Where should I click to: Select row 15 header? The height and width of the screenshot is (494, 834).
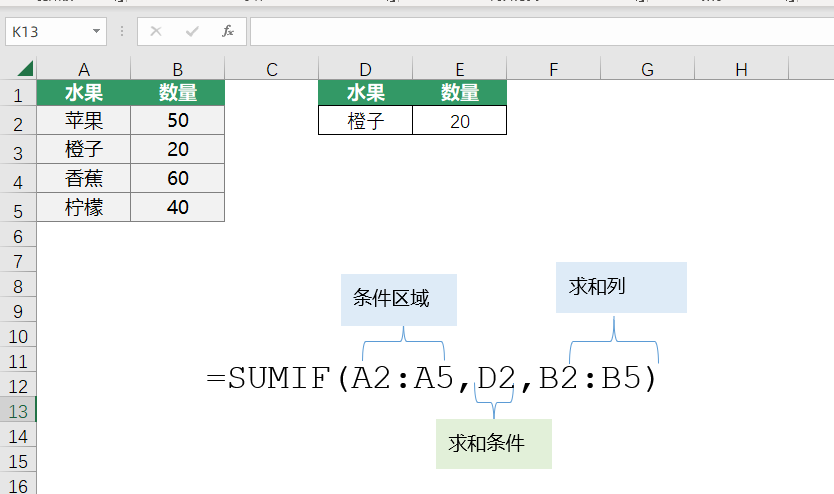(18, 461)
